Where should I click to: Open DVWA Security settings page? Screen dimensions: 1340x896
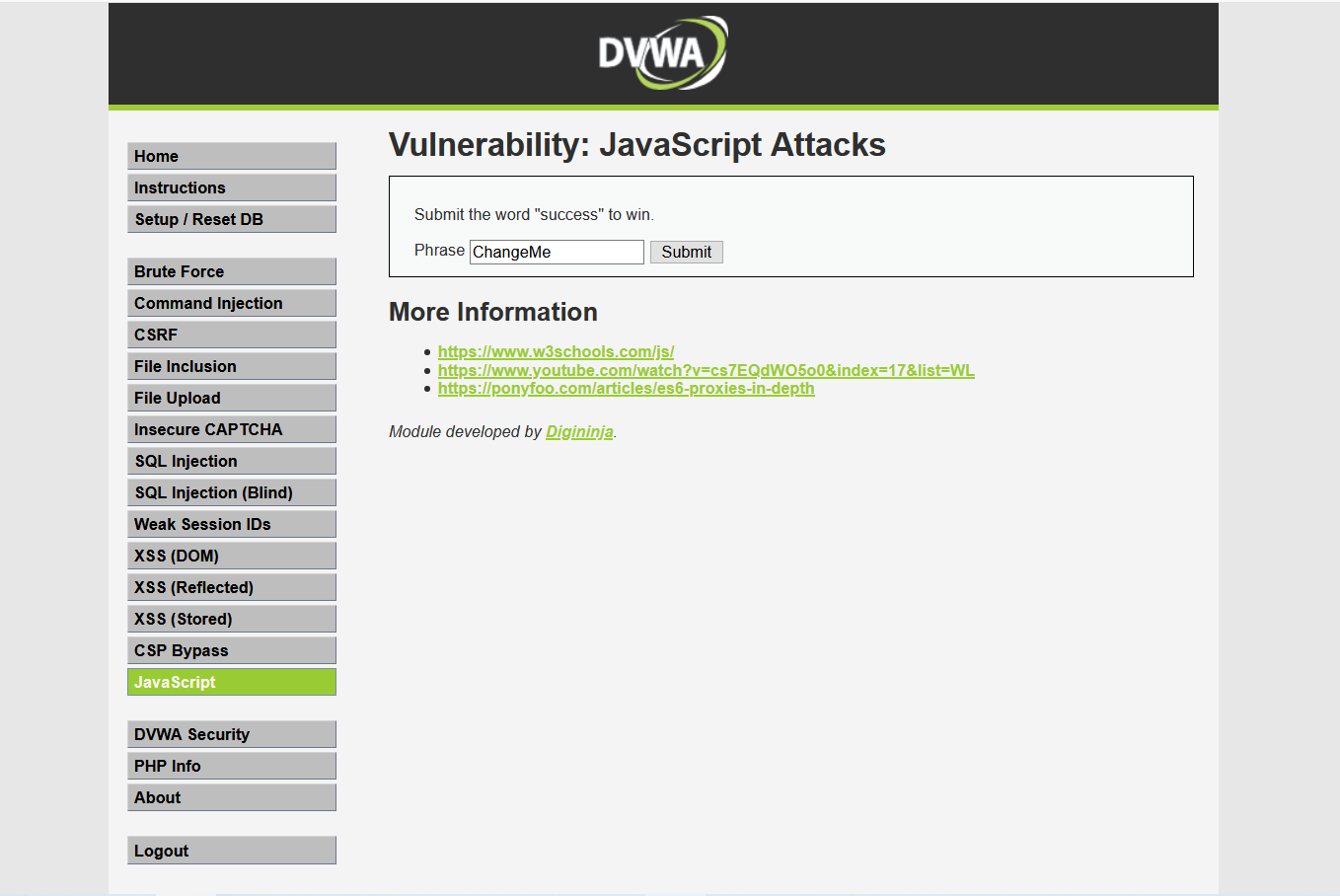coord(231,734)
